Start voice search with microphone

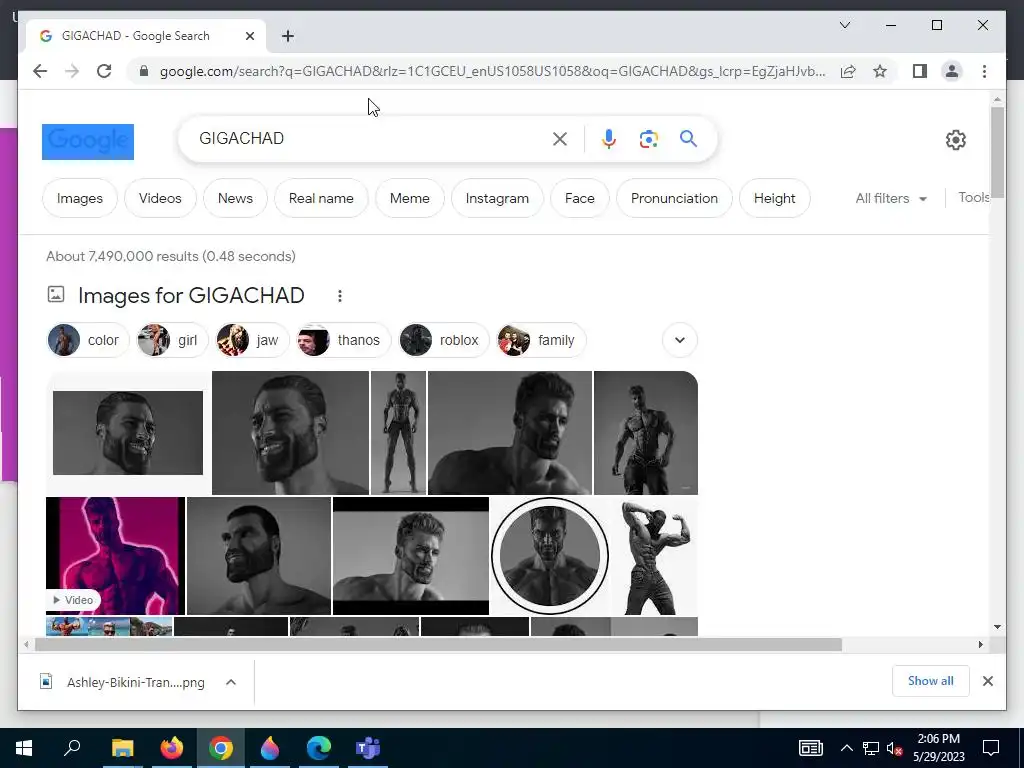(x=609, y=138)
